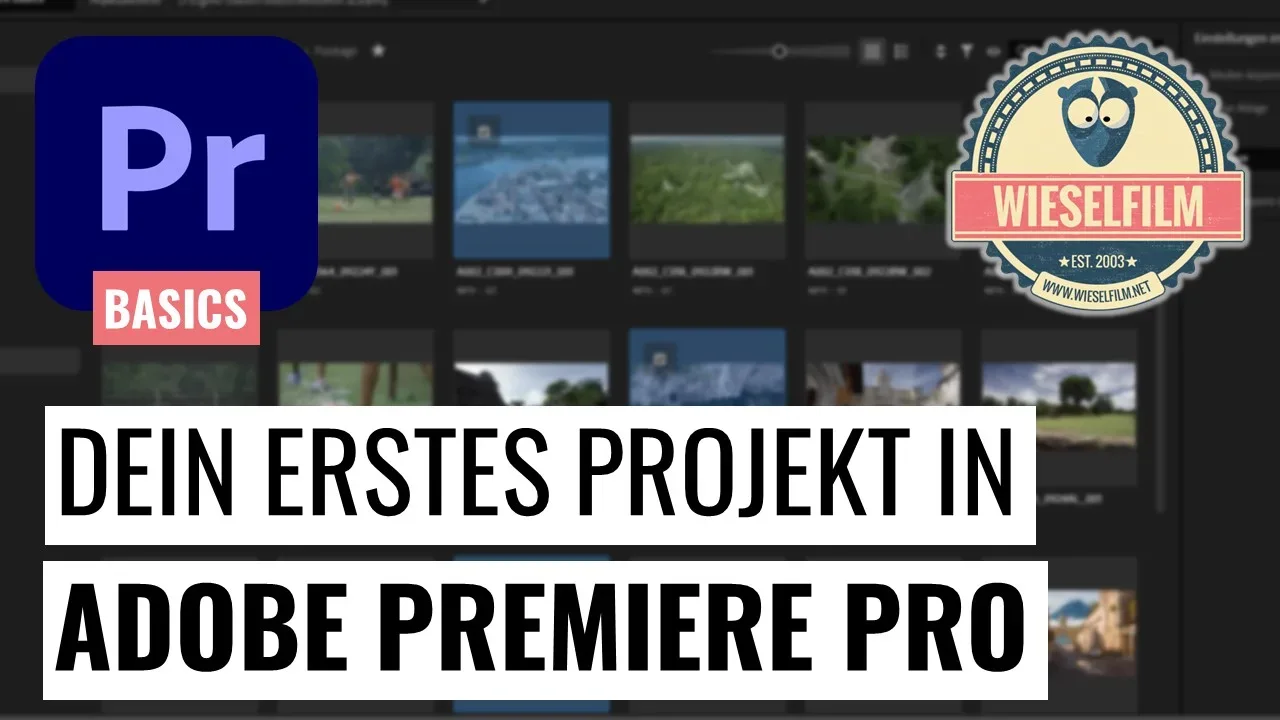Open the funnel filter icon

[967, 51]
